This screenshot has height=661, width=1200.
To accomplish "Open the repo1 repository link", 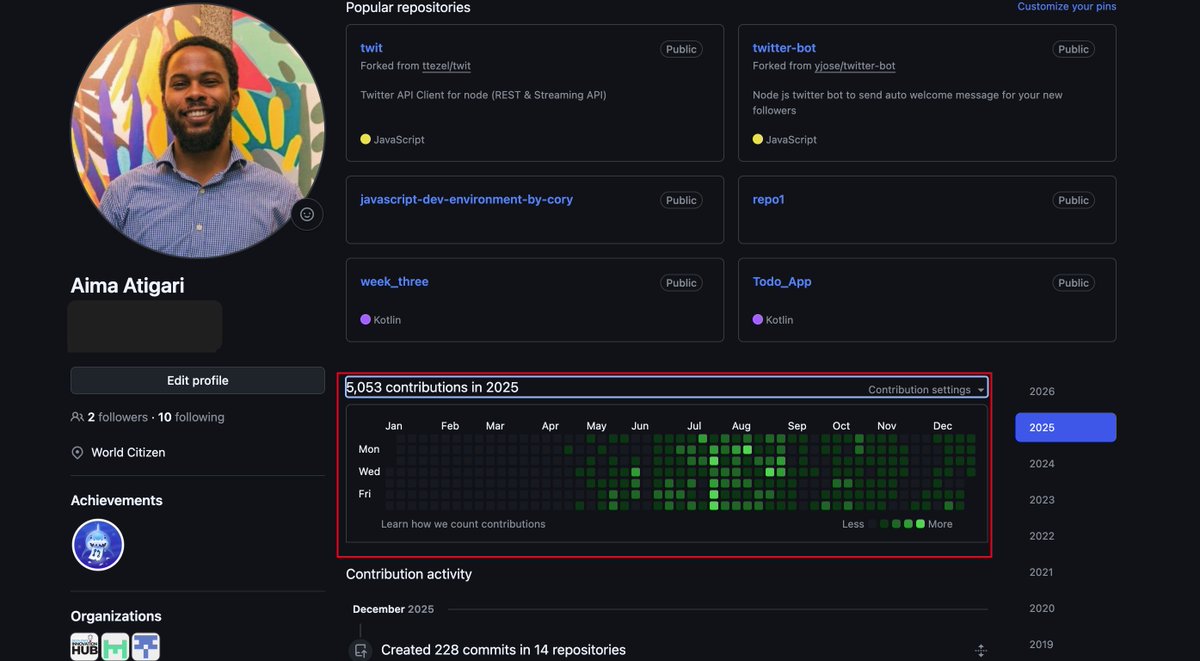I will [x=768, y=199].
